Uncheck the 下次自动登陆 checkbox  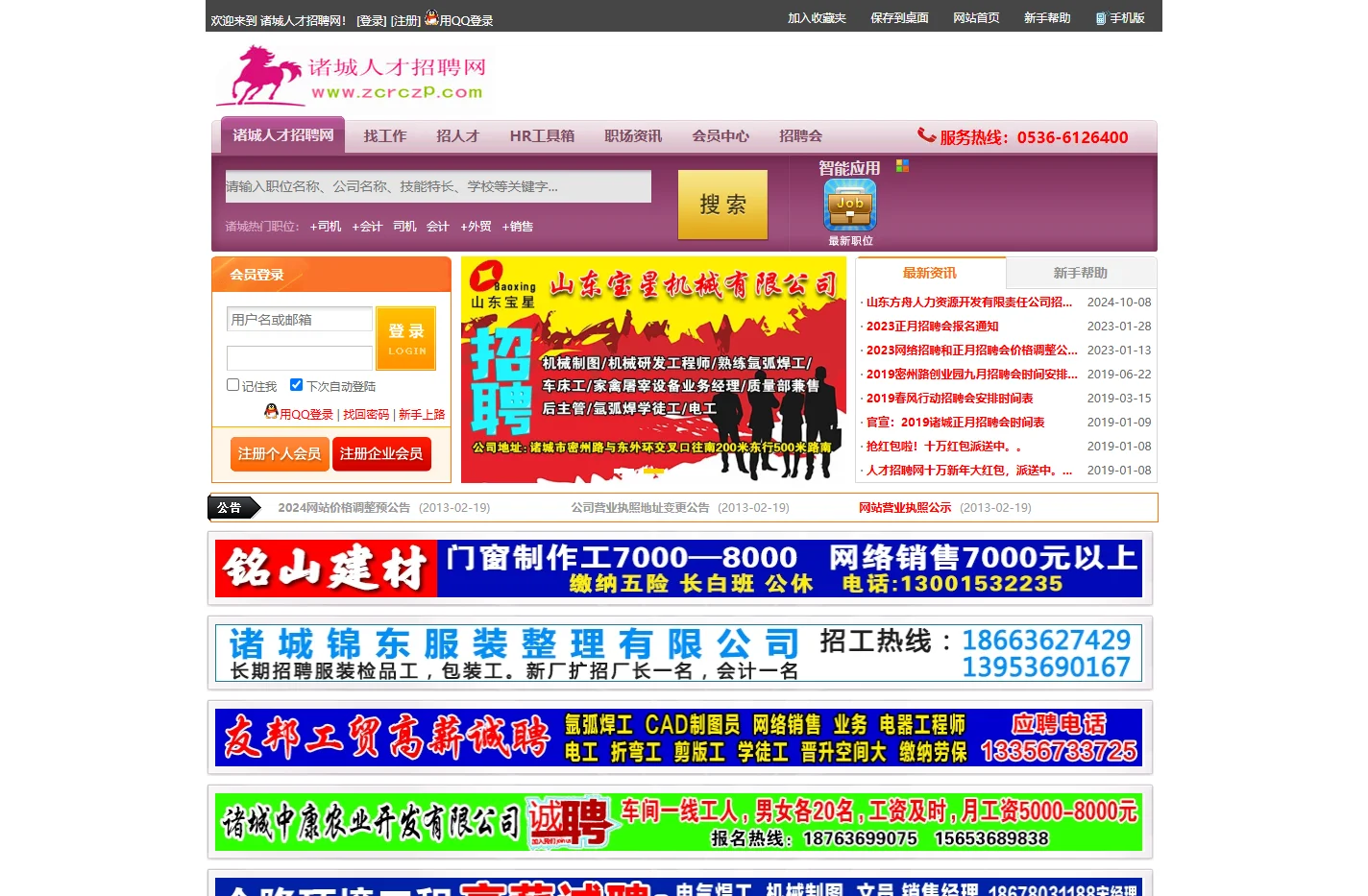pyautogui.click(x=296, y=385)
